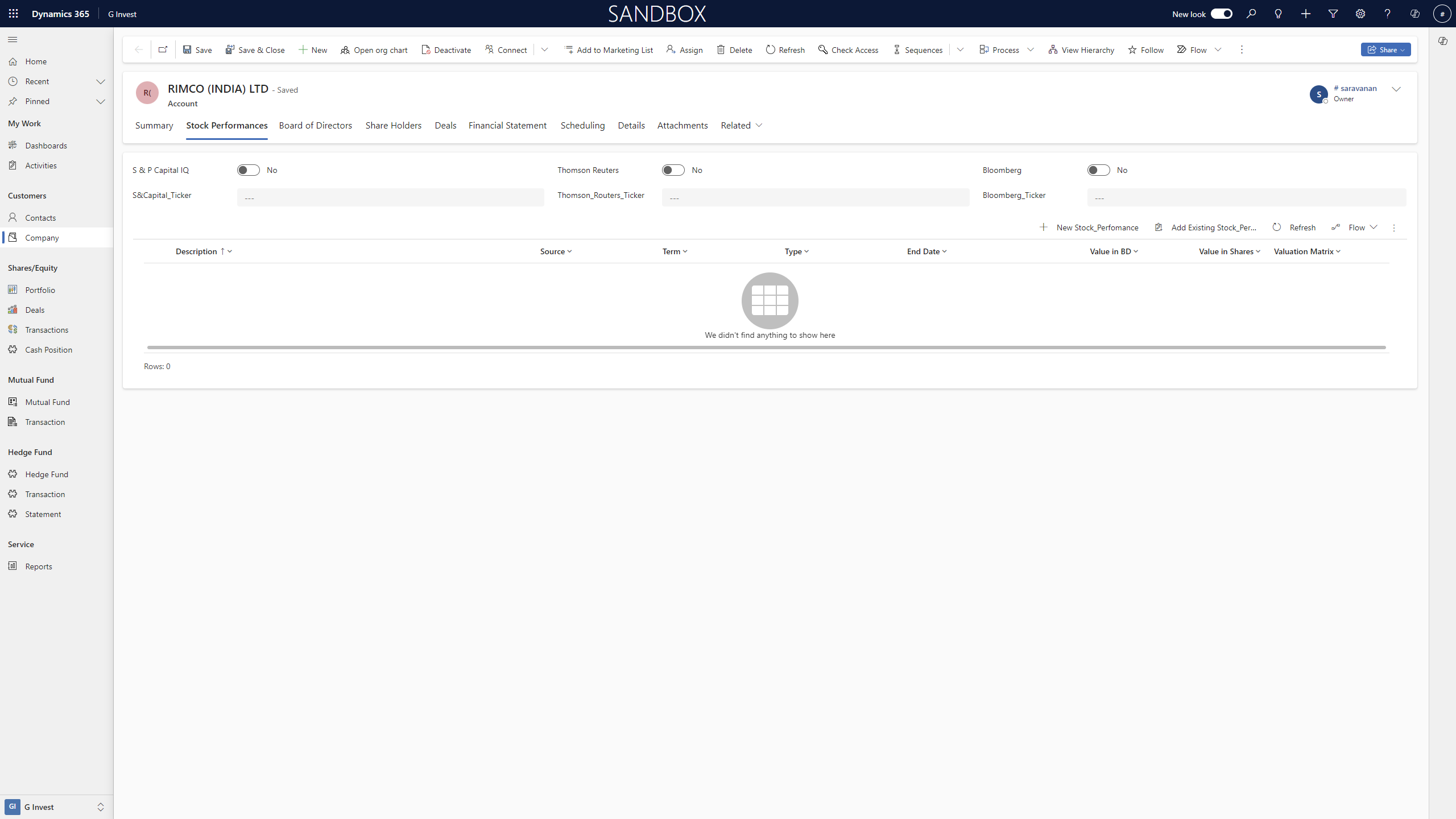1456x819 pixels.
Task: Click the Check Access icon
Action: [823, 50]
